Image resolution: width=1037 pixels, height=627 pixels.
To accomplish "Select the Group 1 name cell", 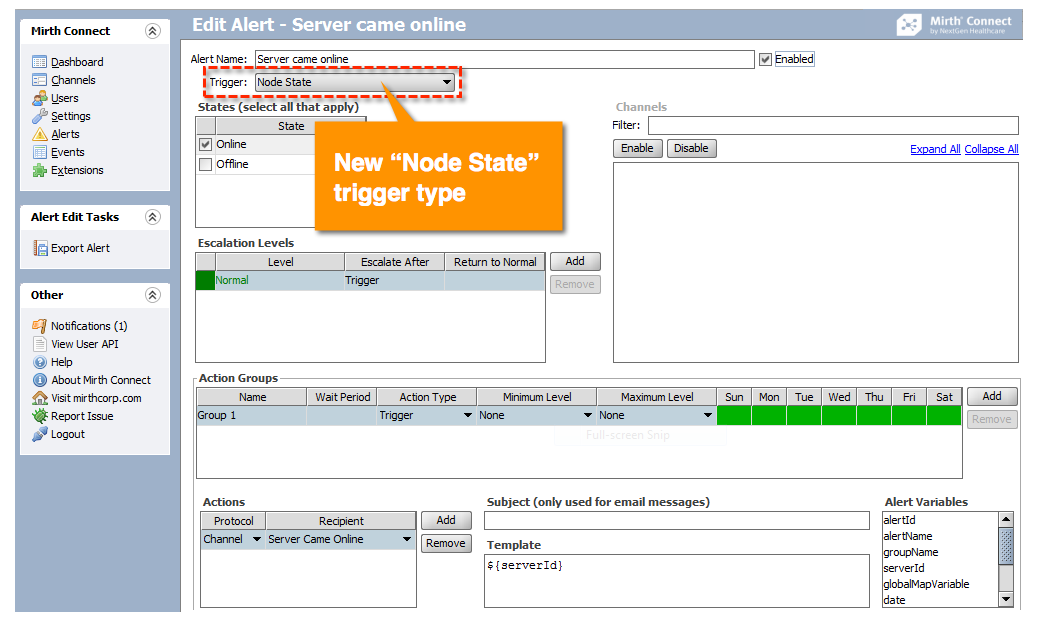I will pyautogui.click(x=251, y=415).
